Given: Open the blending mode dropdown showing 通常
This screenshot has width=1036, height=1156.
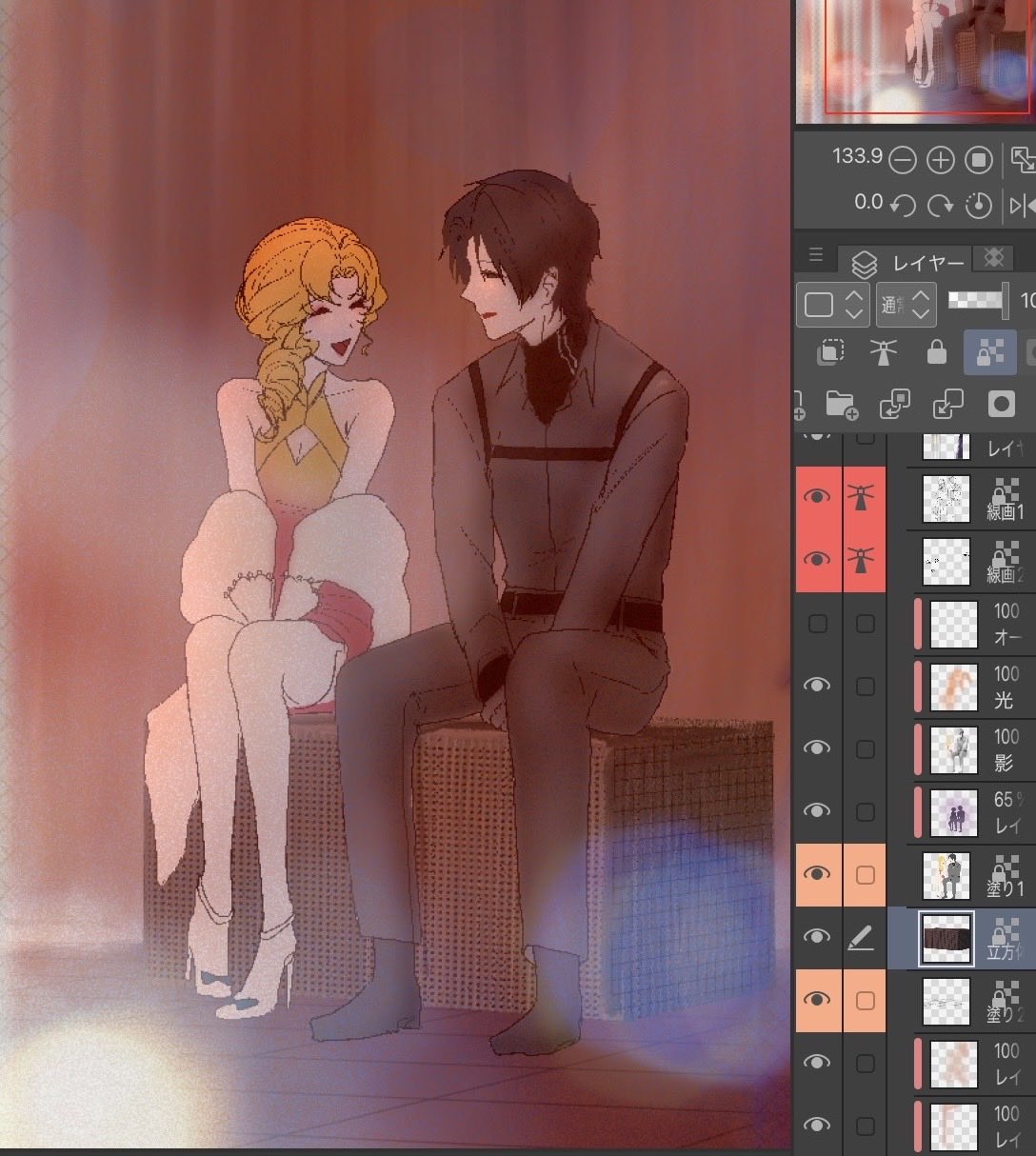Looking at the screenshot, I should (906, 304).
